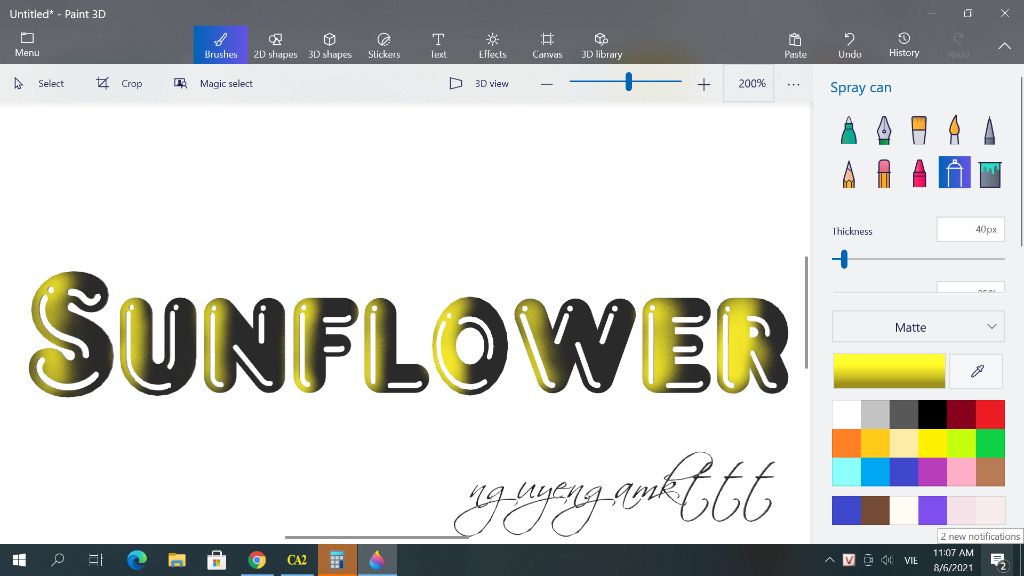Select the Calligraphy pen brush
The image size is (1024, 576).
884,130
